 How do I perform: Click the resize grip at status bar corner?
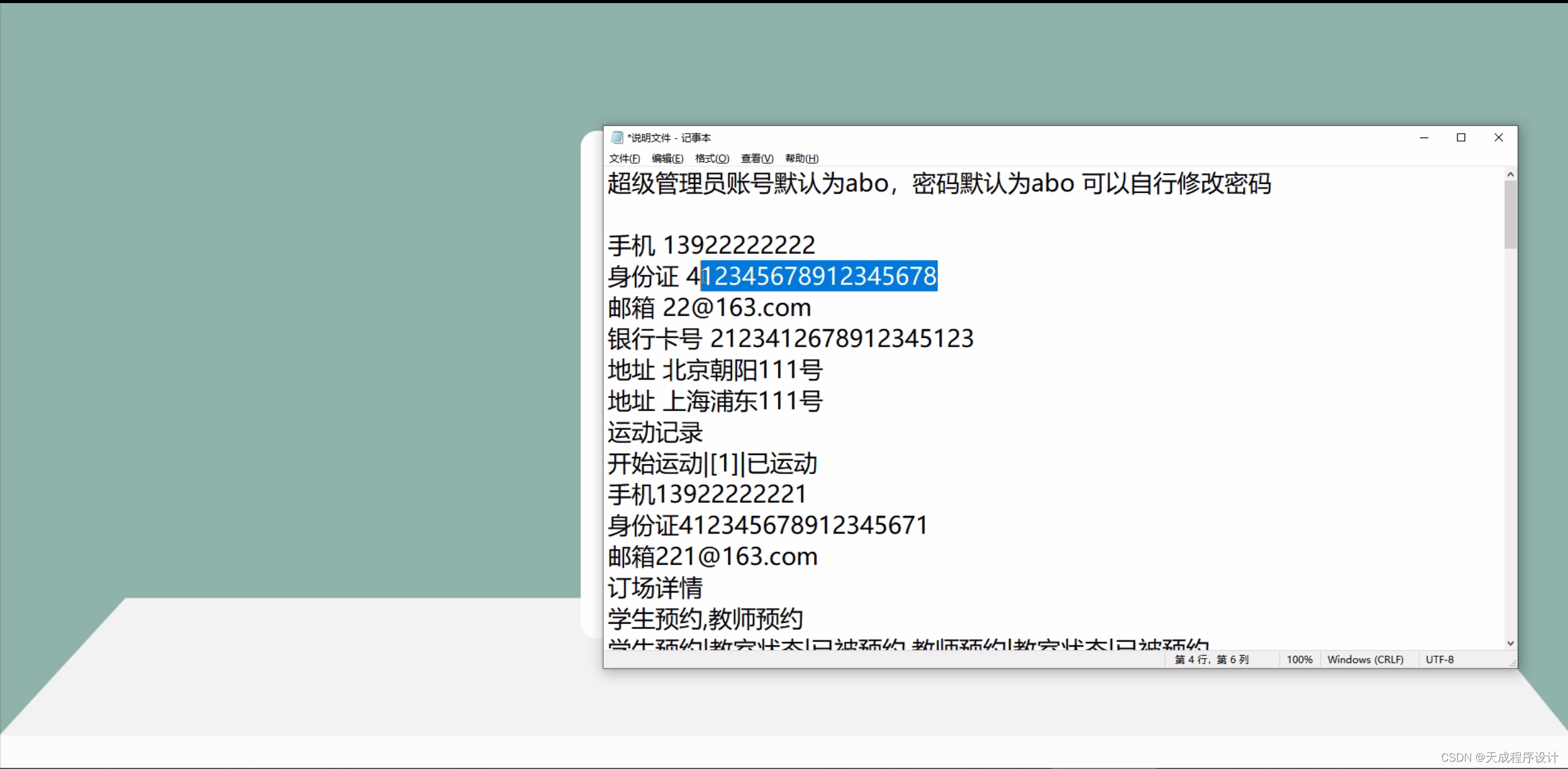click(1513, 664)
